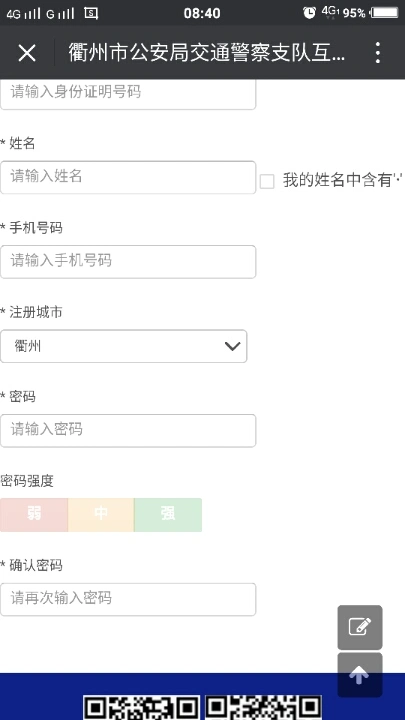Click the 请输入密码 password field
This screenshot has height=720, width=405.
[x=128, y=431]
